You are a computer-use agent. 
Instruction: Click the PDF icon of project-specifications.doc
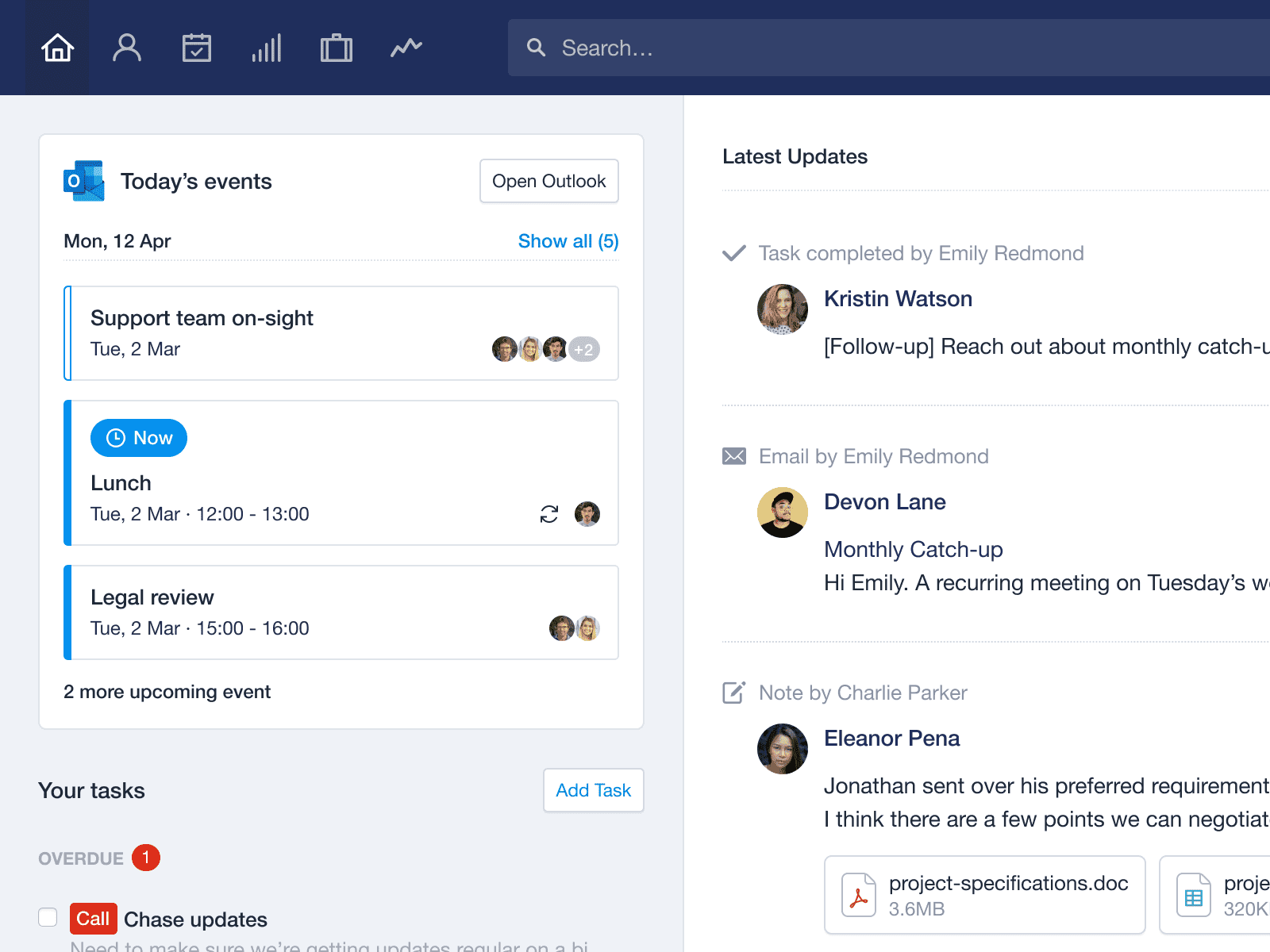[859, 895]
